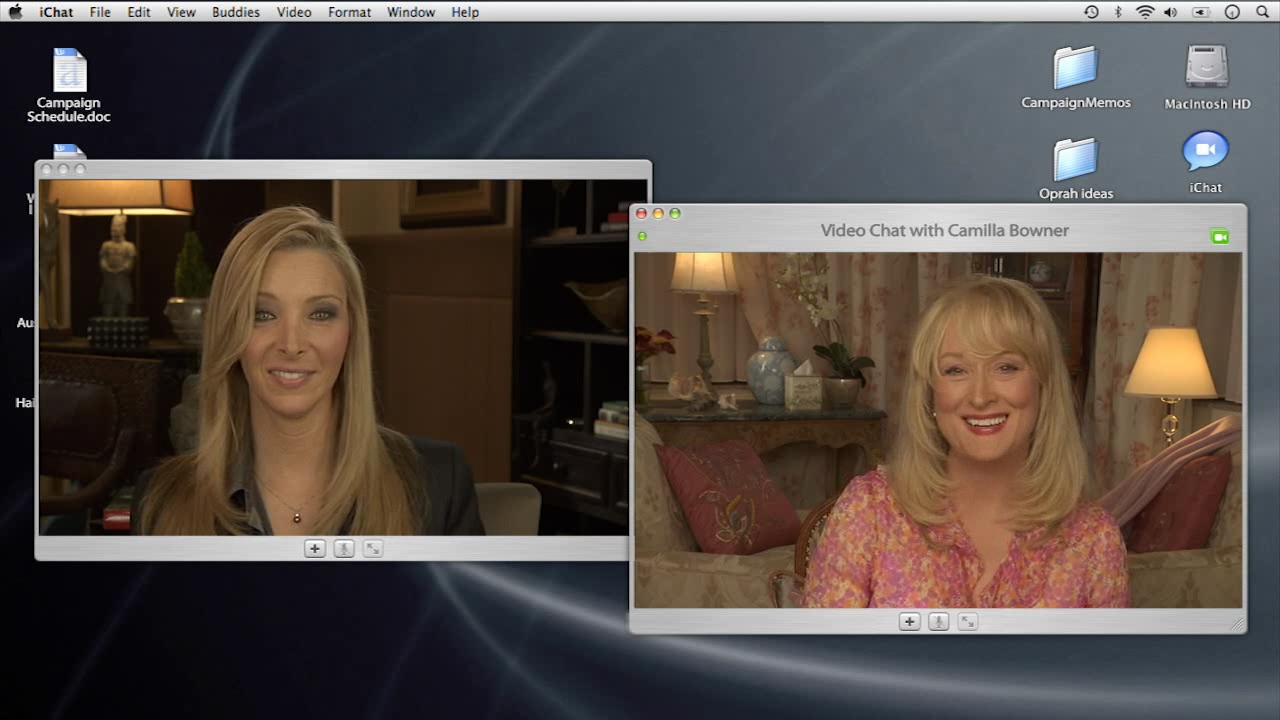Open the iChat application menu
1280x720 pixels.
point(56,12)
